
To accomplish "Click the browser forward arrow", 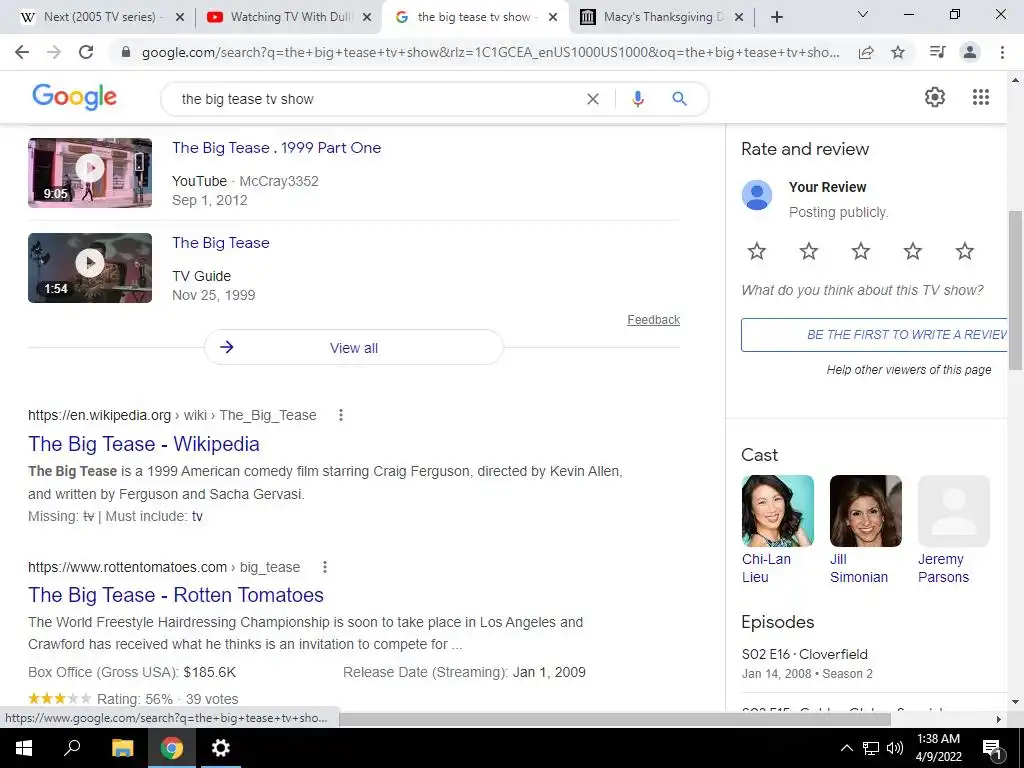I will 54,52.
